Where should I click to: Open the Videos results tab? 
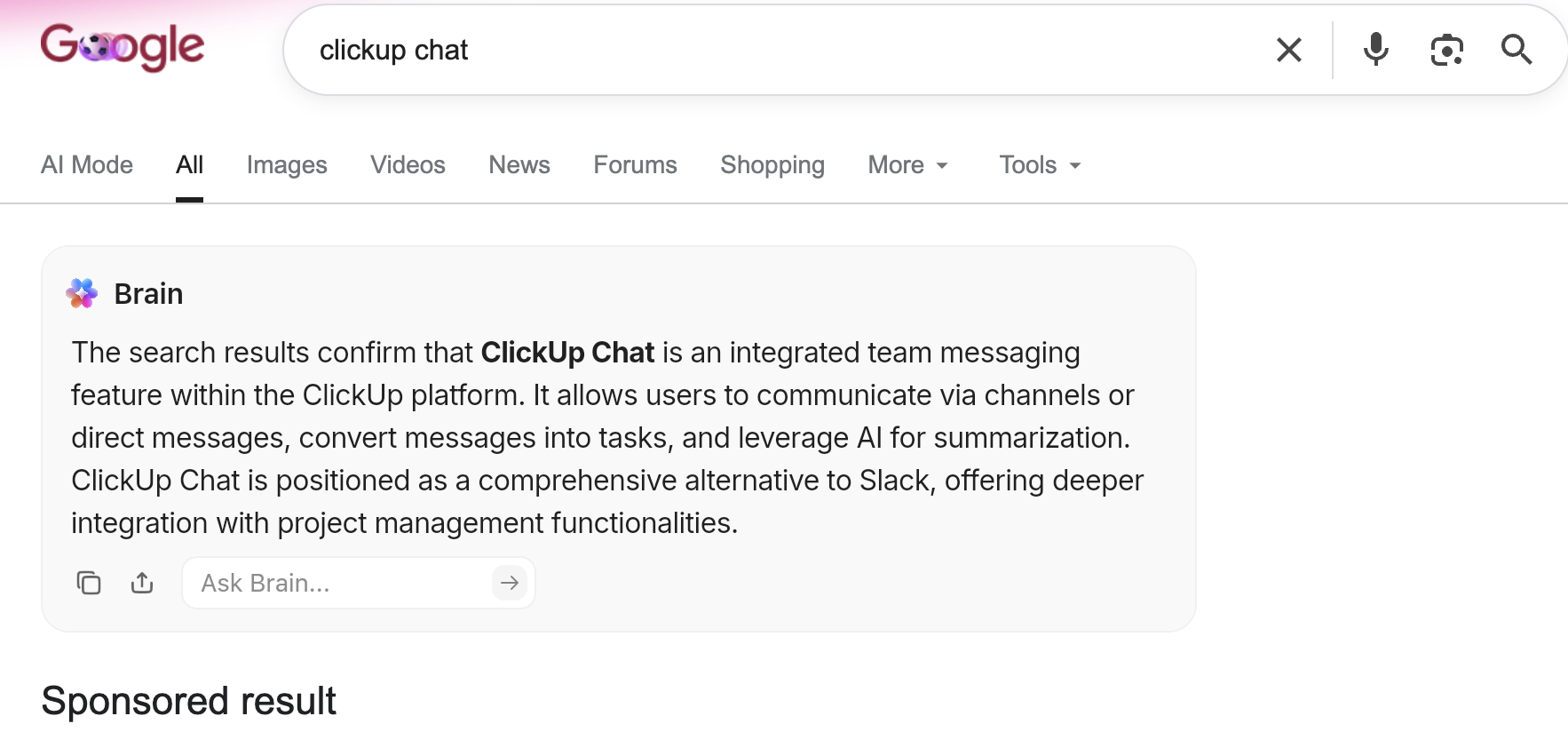[x=408, y=165]
